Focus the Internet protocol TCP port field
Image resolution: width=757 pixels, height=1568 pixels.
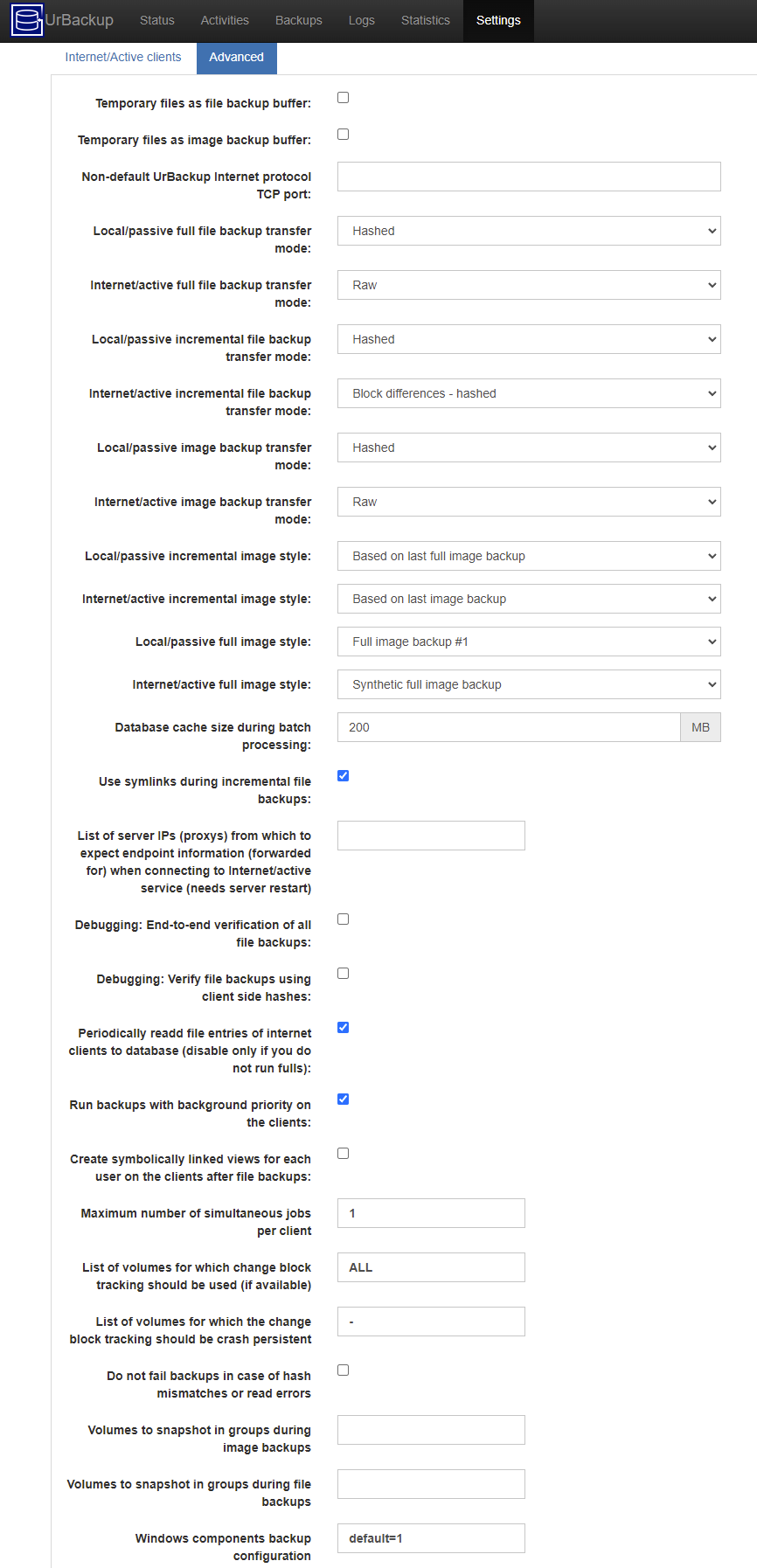pos(529,177)
